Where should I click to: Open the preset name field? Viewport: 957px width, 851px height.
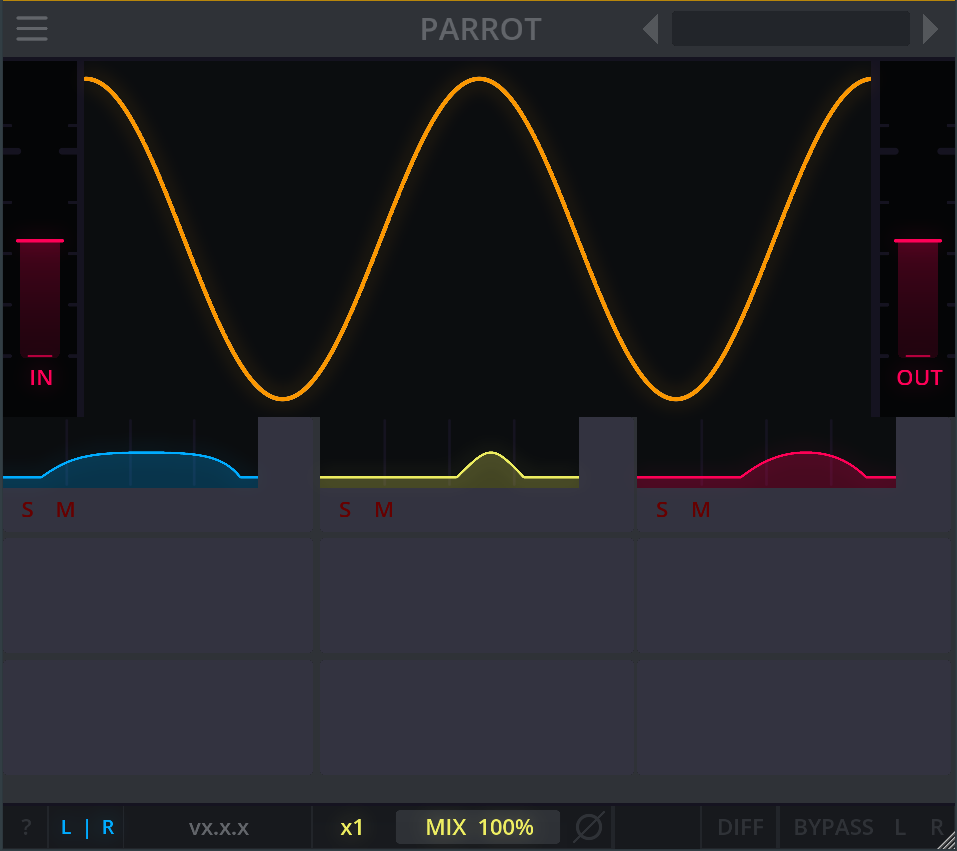click(x=790, y=29)
